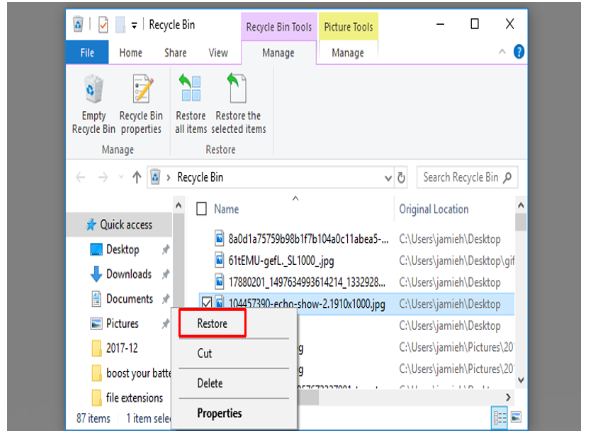
Task: Go up one folder level arrow
Action: [137, 177]
